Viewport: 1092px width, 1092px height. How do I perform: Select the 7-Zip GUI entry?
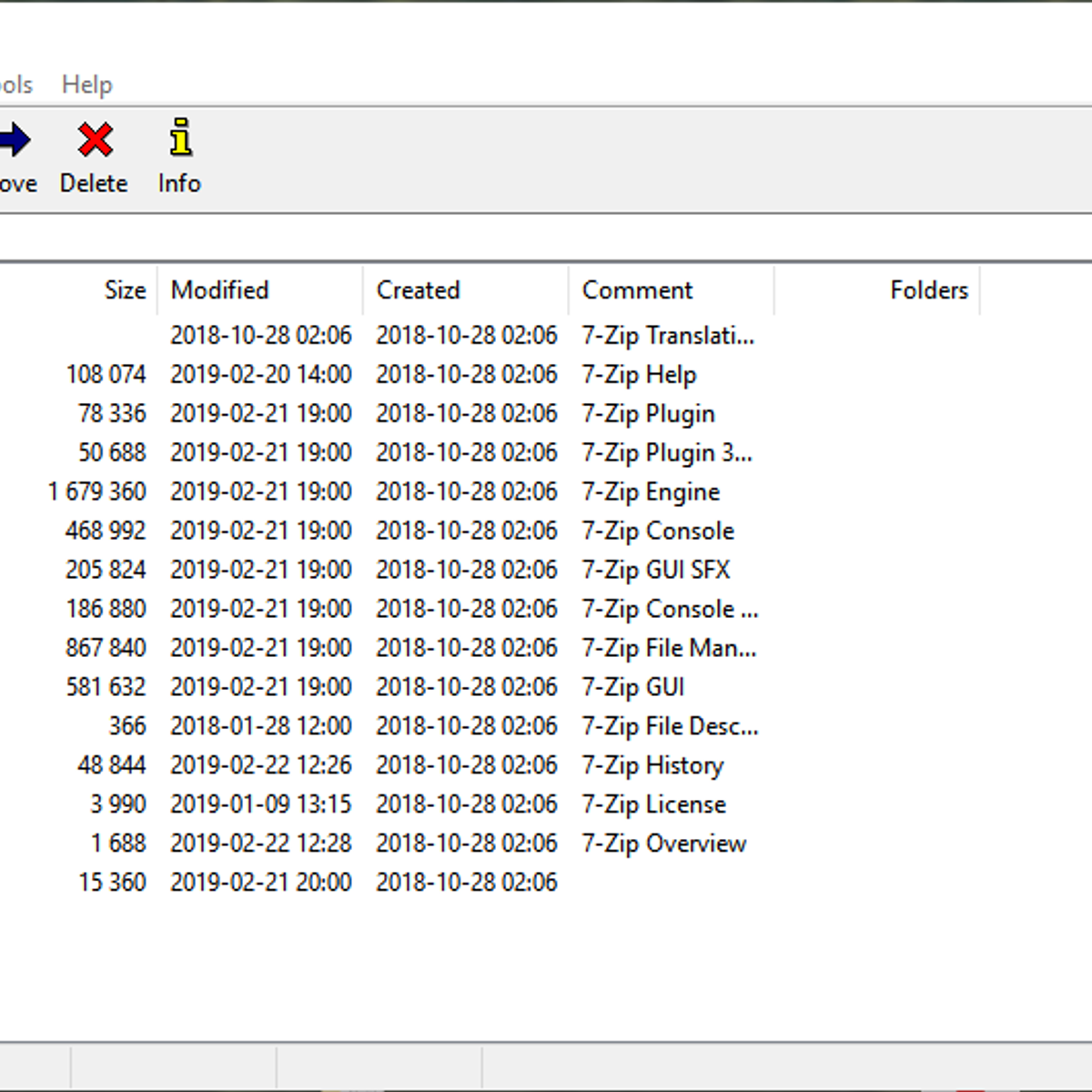tap(633, 688)
